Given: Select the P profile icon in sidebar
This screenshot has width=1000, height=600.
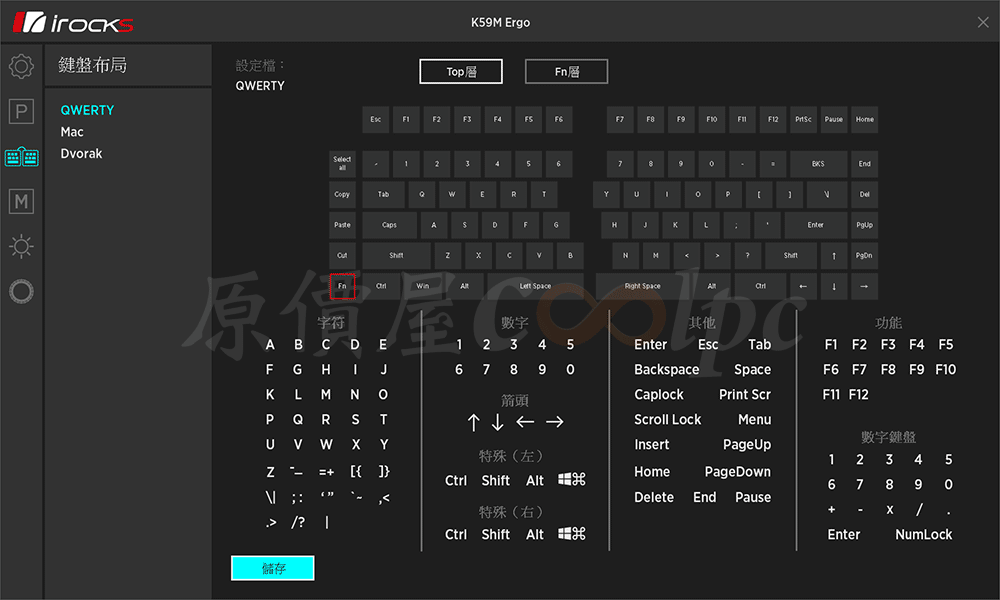Looking at the screenshot, I should click(21, 111).
